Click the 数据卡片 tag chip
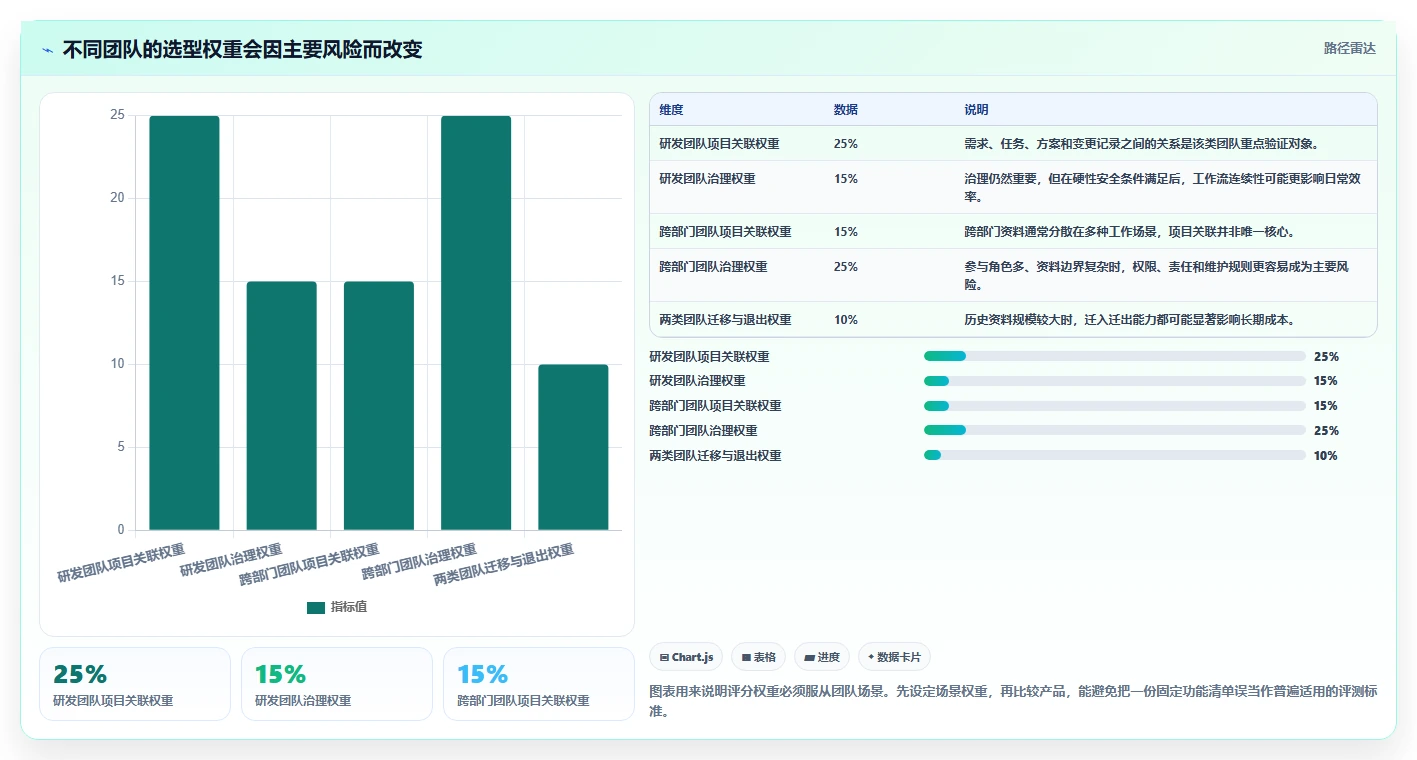 [894, 657]
